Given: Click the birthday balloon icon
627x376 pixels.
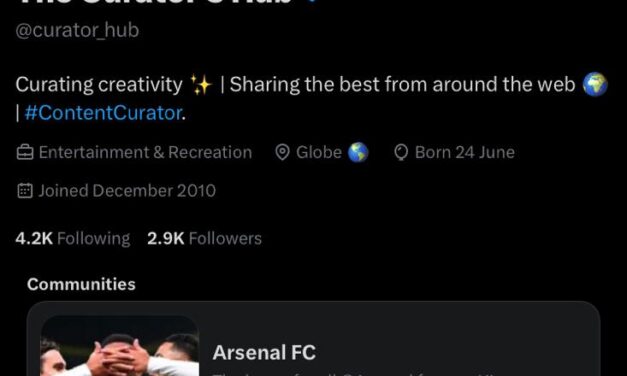Looking at the screenshot, I should (401, 152).
